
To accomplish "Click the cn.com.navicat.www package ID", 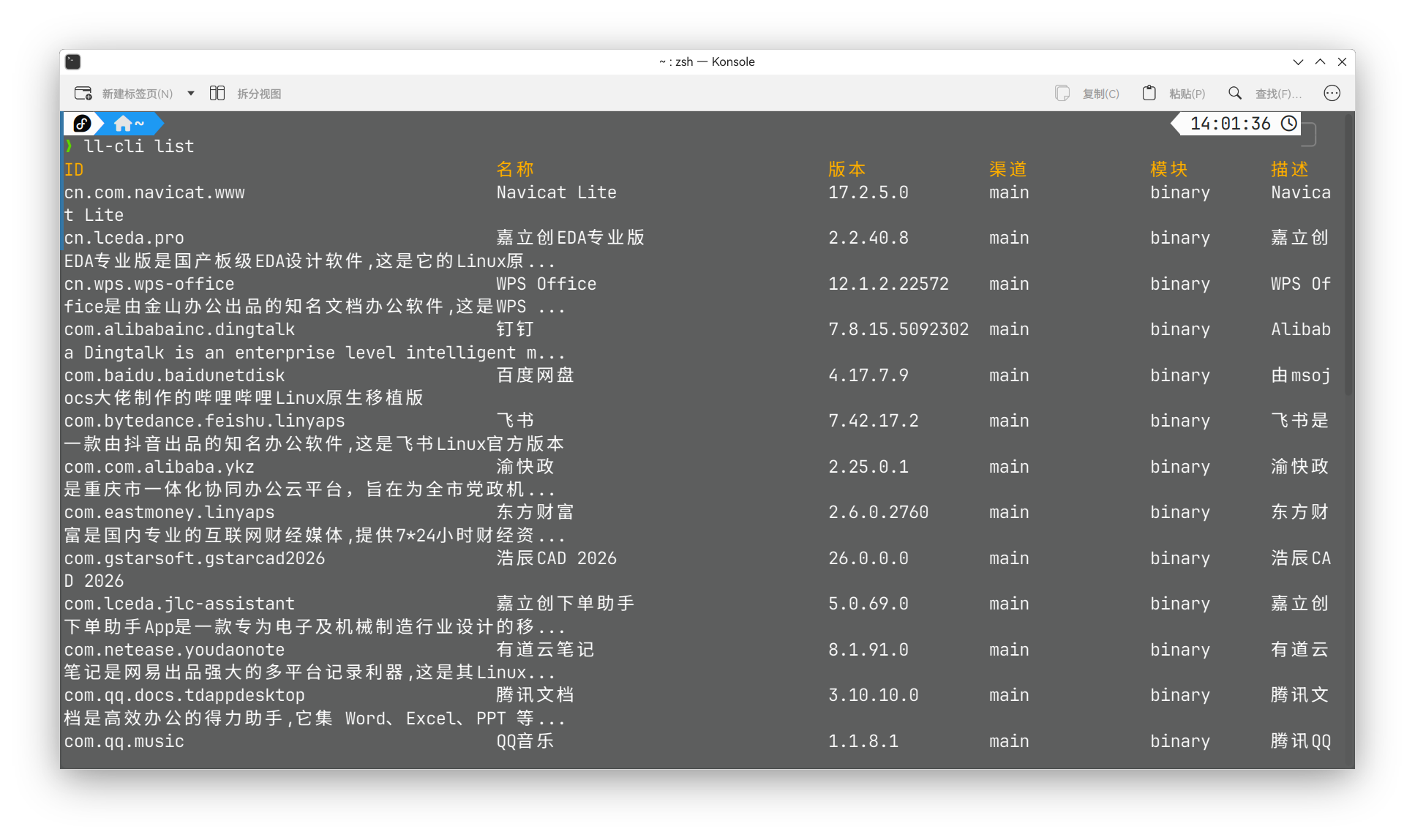I will [x=154, y=192].
